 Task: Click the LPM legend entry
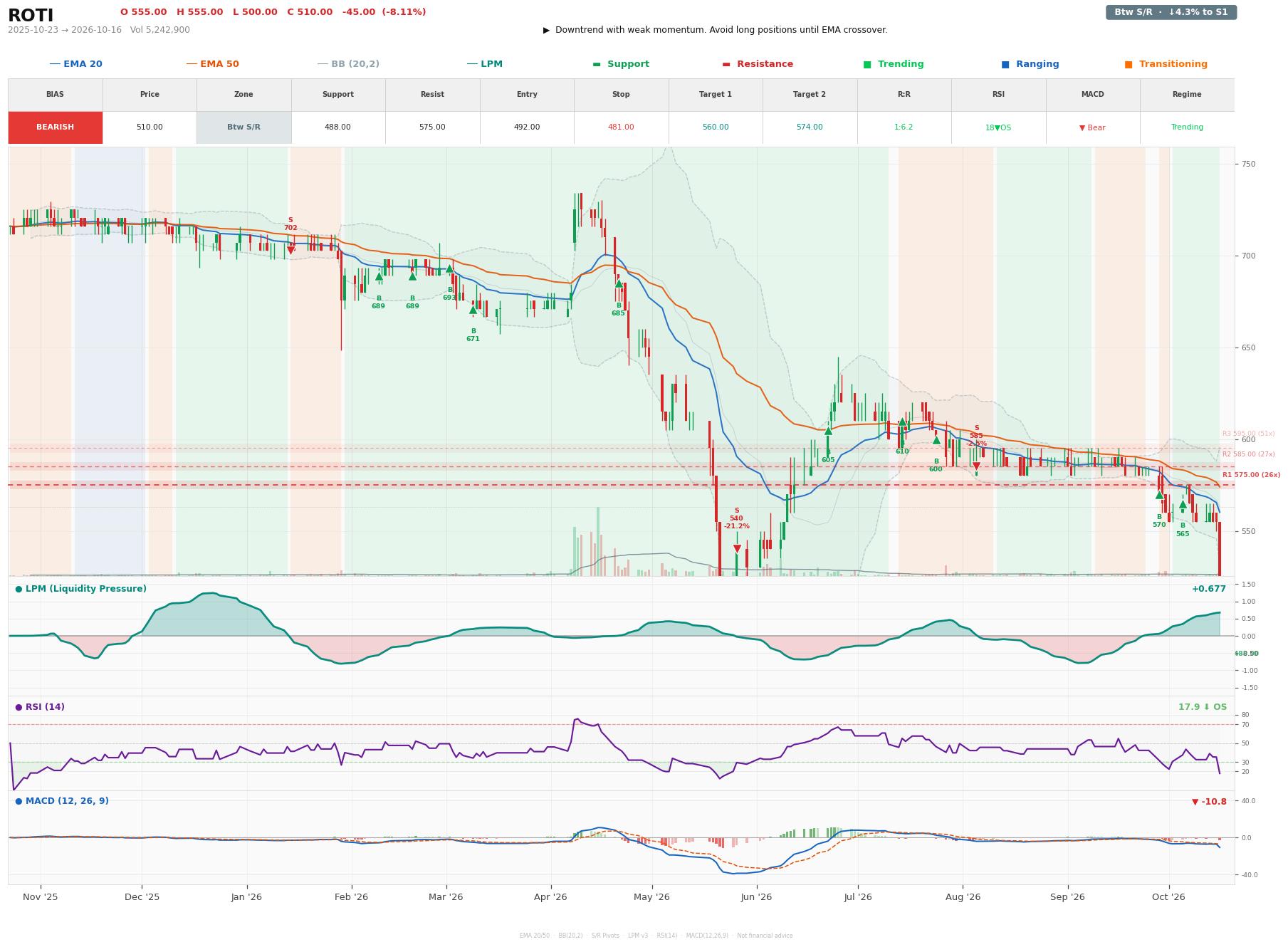pos(484,64)
